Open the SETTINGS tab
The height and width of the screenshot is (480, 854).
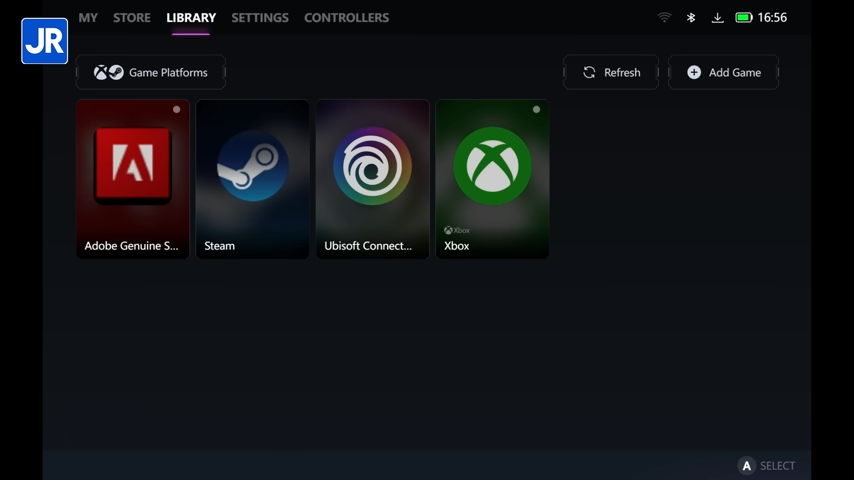tap(260, 18)
